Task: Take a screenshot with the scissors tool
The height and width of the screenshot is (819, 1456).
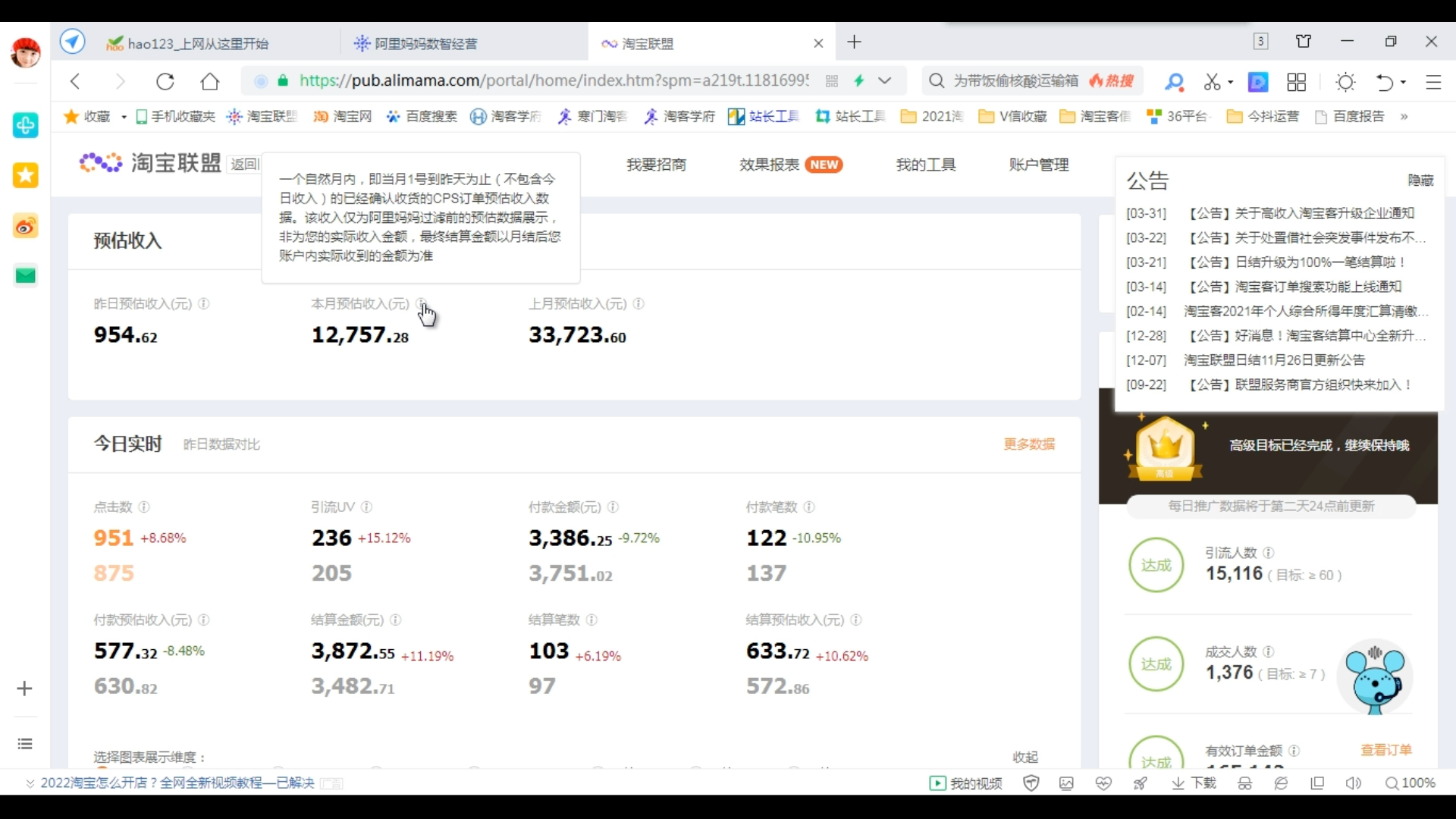Action: pyautogui.click(x=1213, y=81)
